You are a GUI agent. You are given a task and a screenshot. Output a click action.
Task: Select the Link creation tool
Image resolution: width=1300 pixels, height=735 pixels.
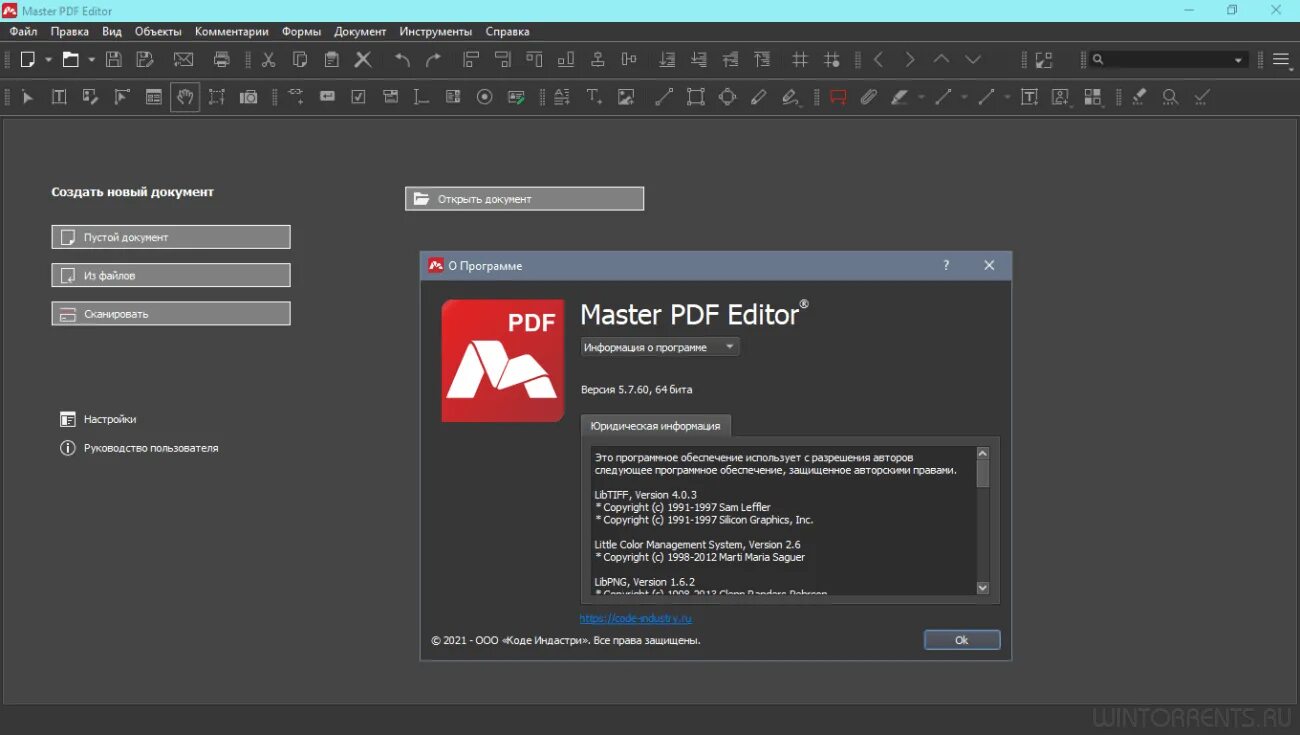pos(296,97)
